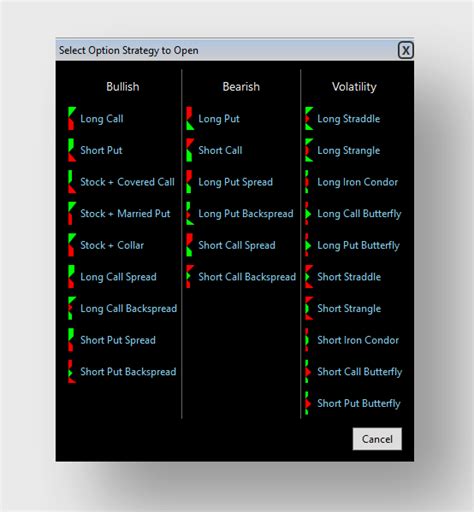Click the Stock + Married Put payoff icon

72,213
